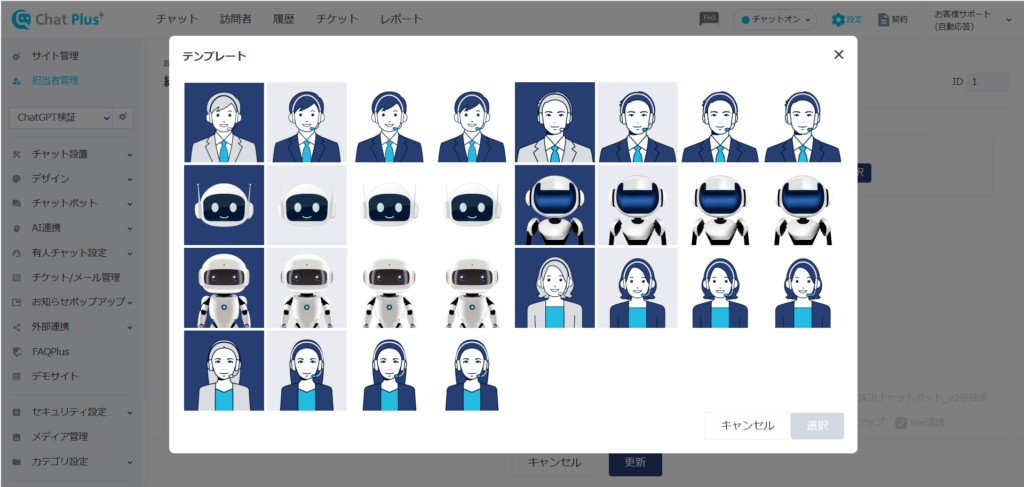This screenshot has width=1024, height=487.
Task: Click キャンセル in the template dialog
Action: click(x=746, y=426)
